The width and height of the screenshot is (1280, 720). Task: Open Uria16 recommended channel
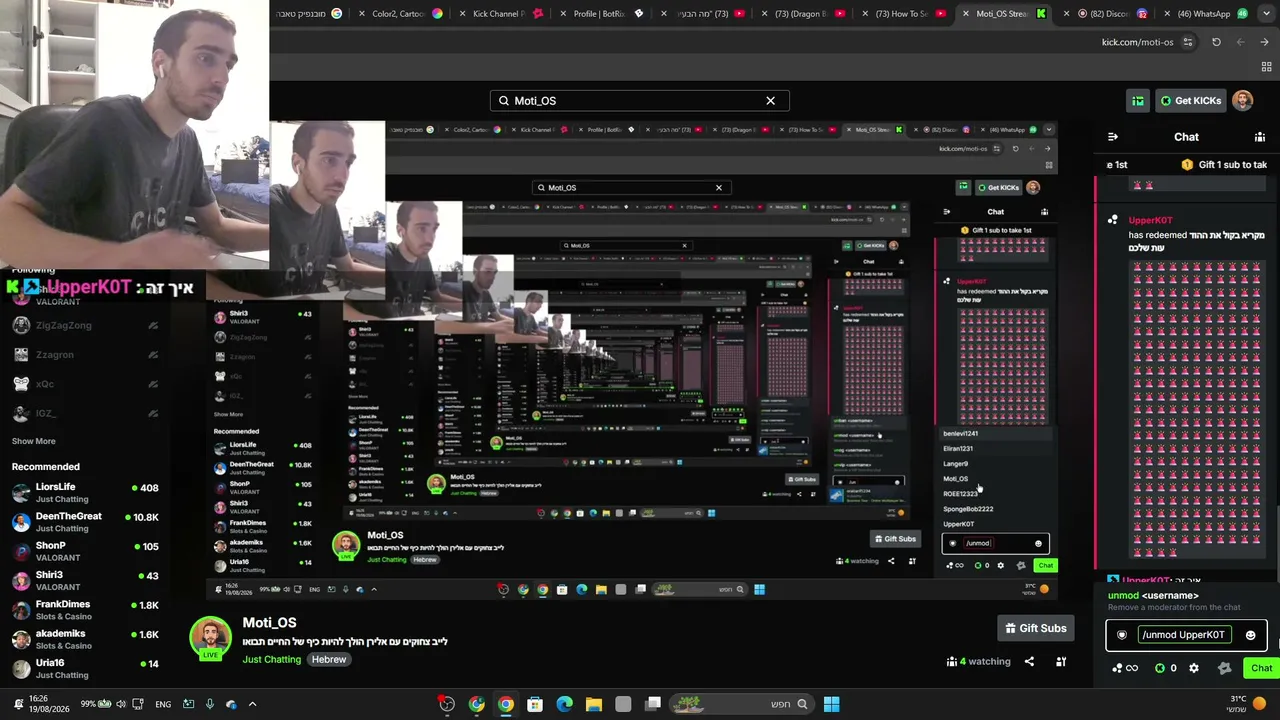84,667
